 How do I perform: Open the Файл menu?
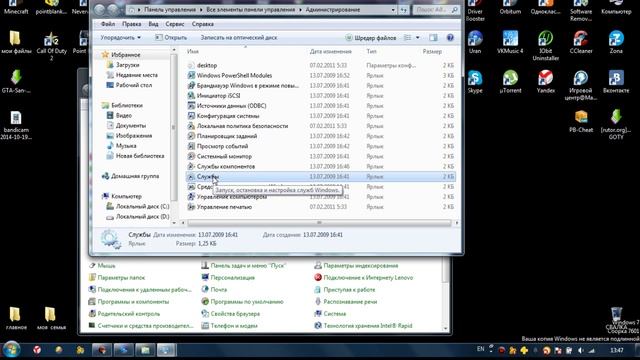108,24
